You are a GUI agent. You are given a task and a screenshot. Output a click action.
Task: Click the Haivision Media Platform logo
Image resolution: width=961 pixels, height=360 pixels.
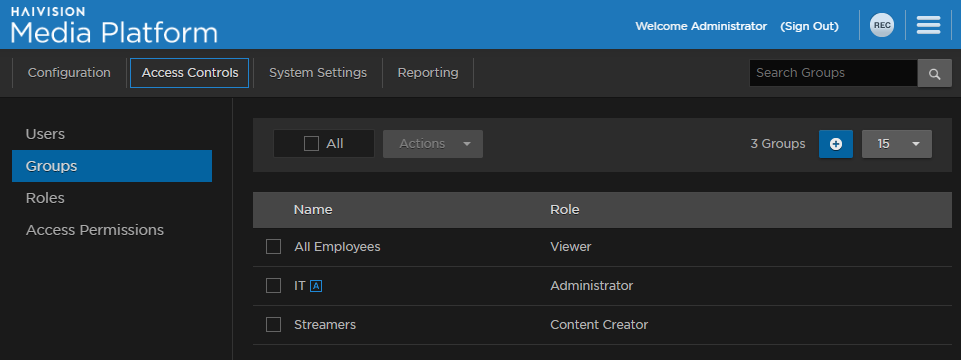(x=114, y=26)
